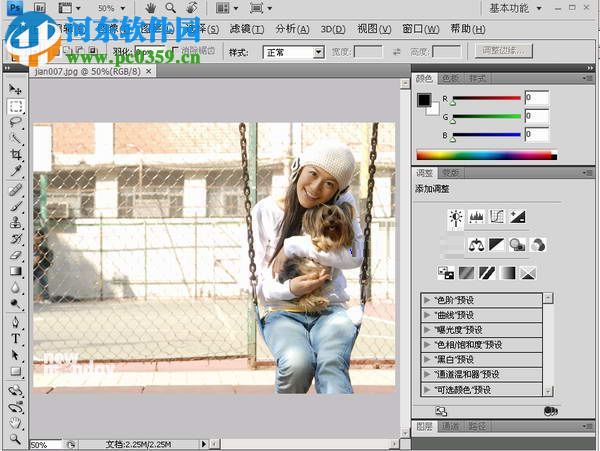
Task: Select the Hand tool in the tools panel
Action: tap(15, 423)
